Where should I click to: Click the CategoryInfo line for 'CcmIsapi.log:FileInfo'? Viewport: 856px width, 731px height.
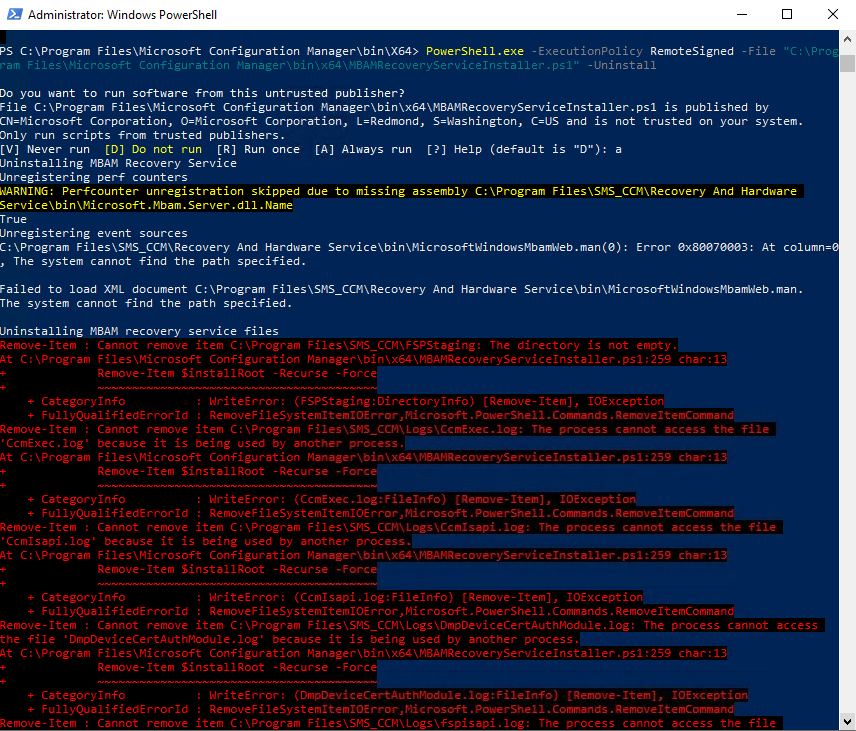[335, 598]
